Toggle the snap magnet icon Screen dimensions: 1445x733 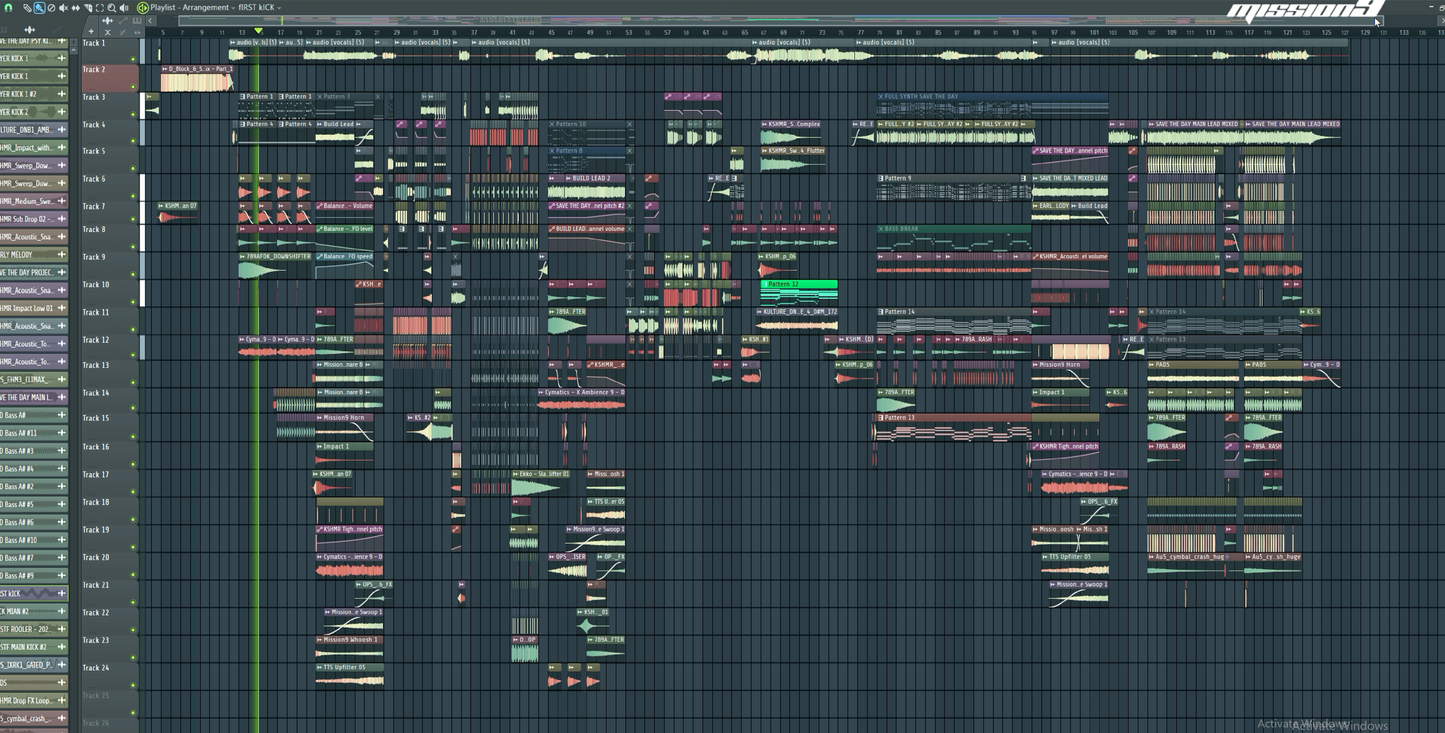[8, 7]
